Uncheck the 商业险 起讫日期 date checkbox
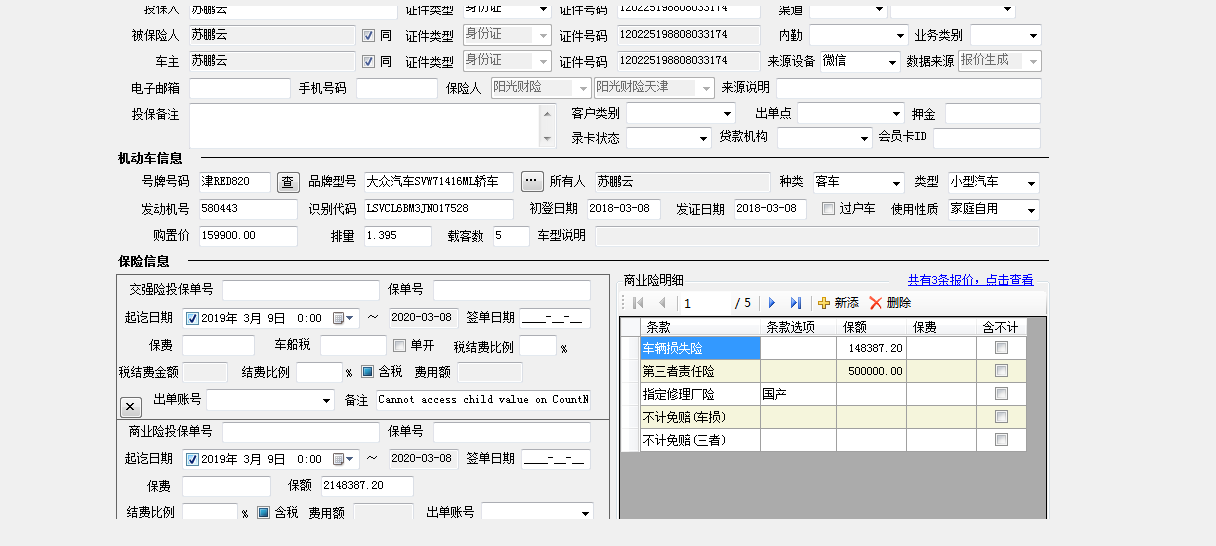 pos(193,459)
